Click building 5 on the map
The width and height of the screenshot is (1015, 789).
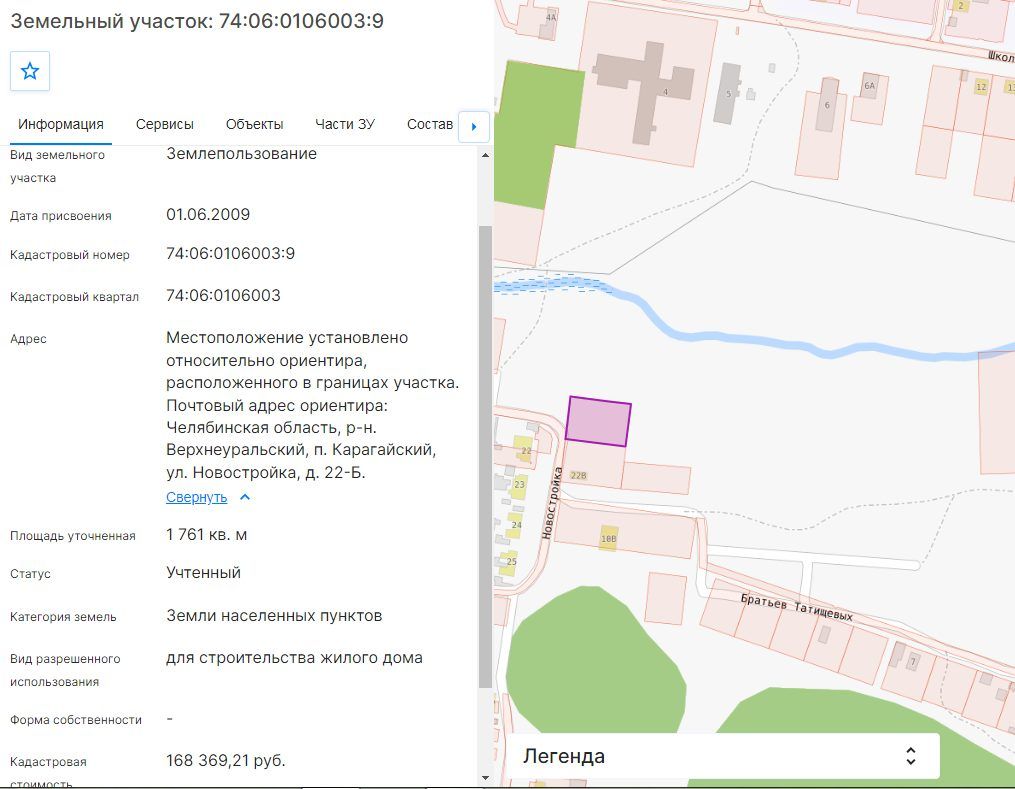(x=728, y=94)
